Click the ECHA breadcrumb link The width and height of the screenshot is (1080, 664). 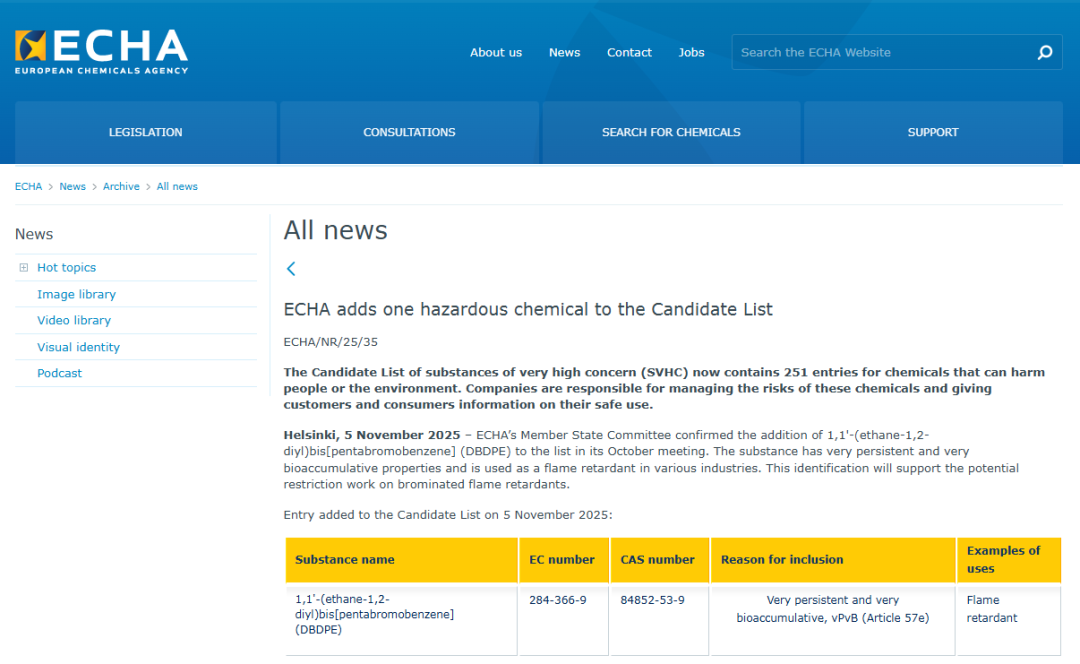coord(28,187)
